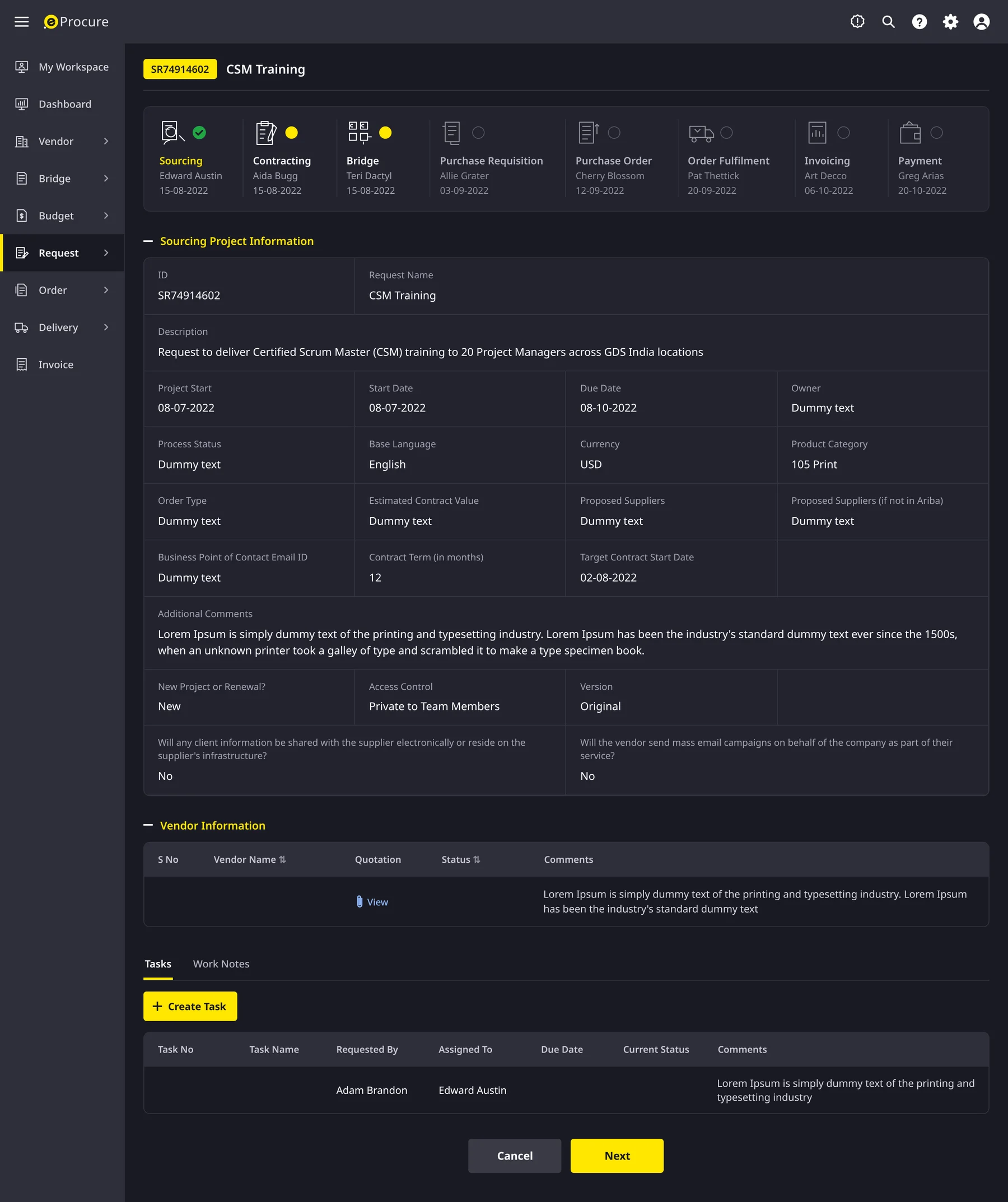Open the hamburger navigation menu

click(21, 22)
